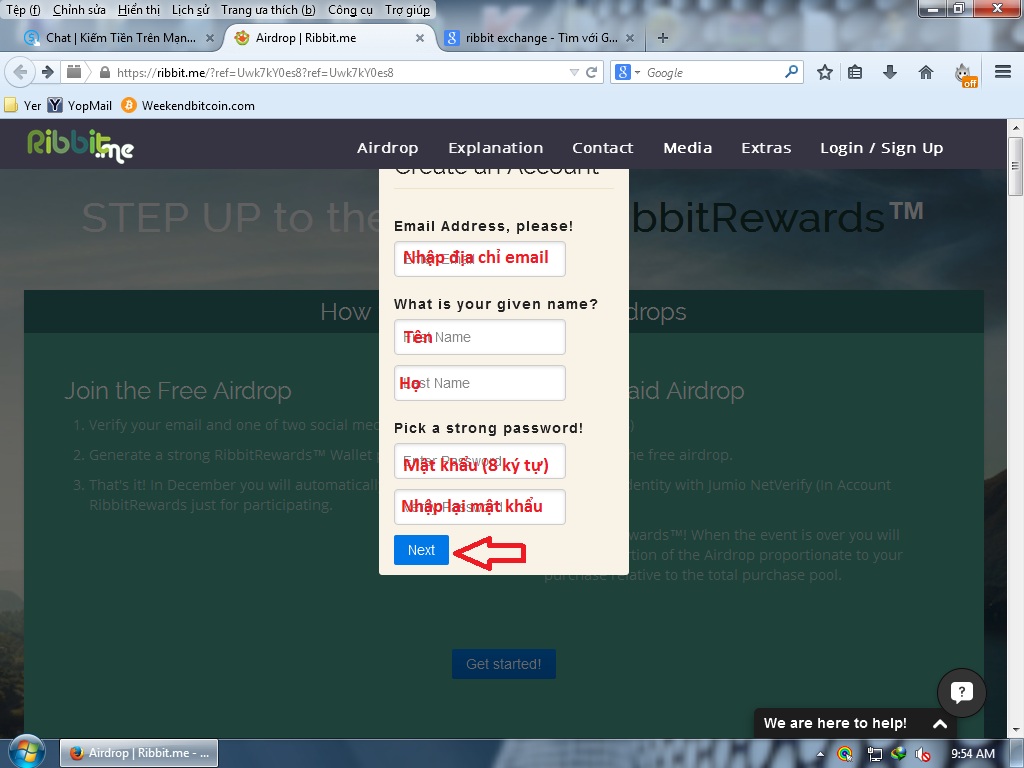Click the system clock showing 9:54 AM

click(972, 754)
